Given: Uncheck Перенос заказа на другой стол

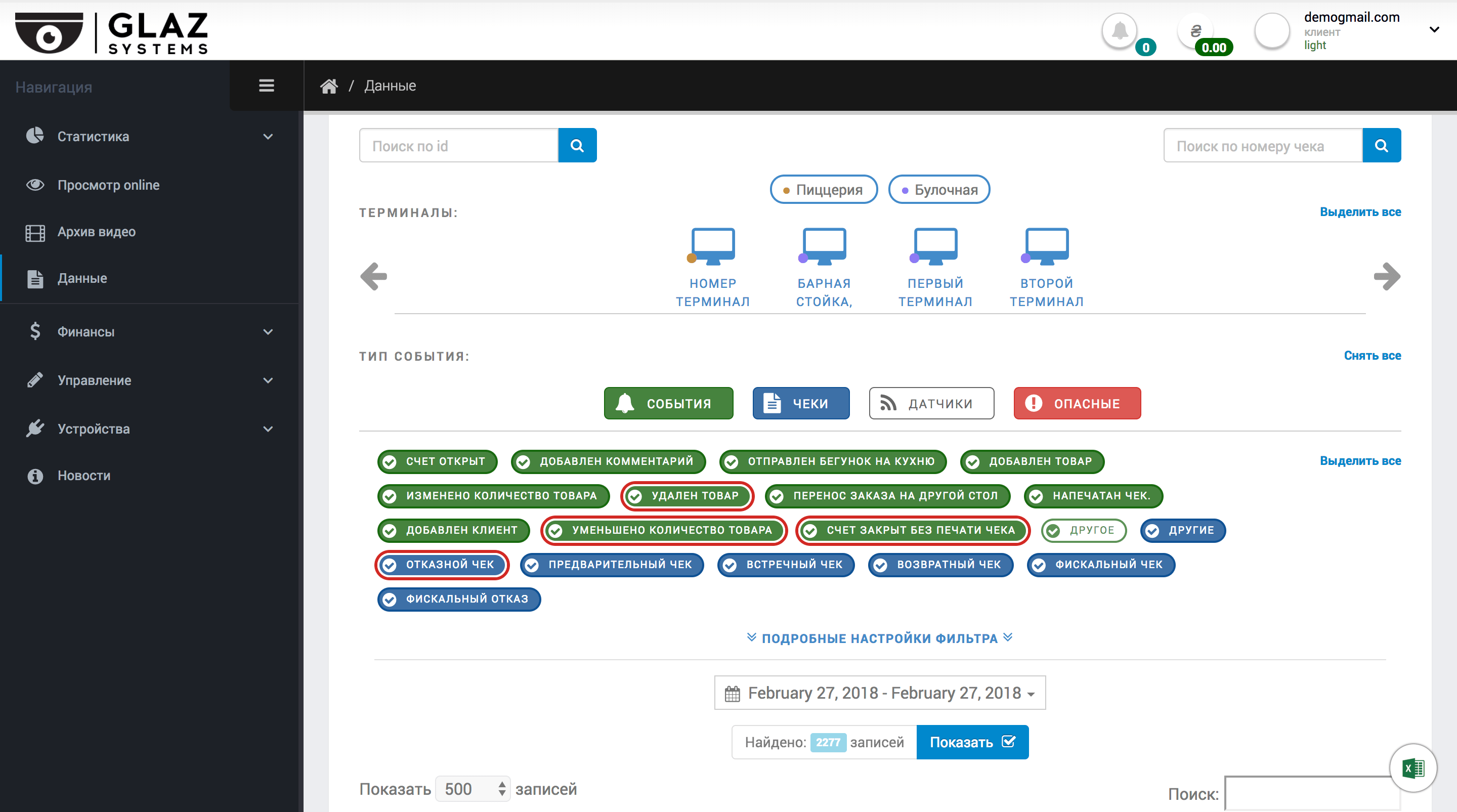Looking at the screenshot, I should coord(887,496).
